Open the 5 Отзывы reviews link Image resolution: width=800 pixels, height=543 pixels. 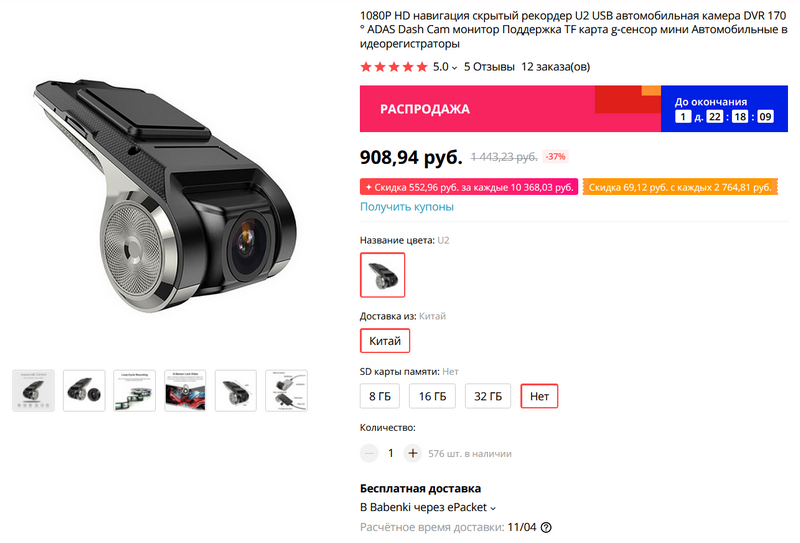tap(489, 67)
